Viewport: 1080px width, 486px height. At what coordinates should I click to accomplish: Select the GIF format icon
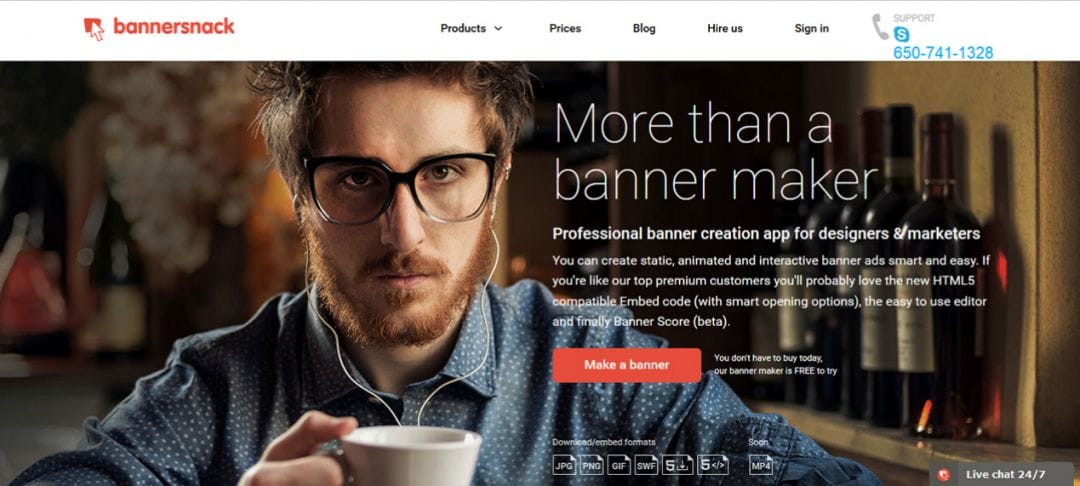(619, 465)
